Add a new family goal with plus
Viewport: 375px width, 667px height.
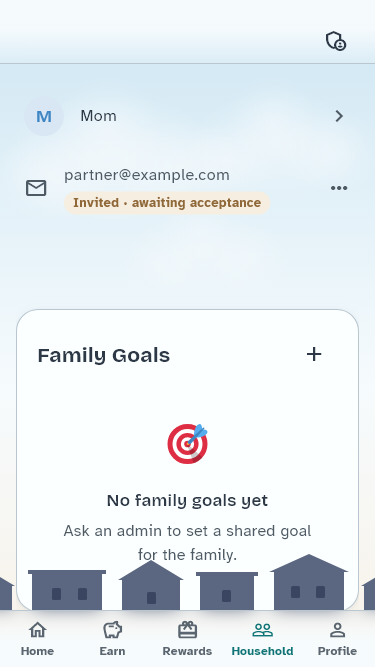314,354
